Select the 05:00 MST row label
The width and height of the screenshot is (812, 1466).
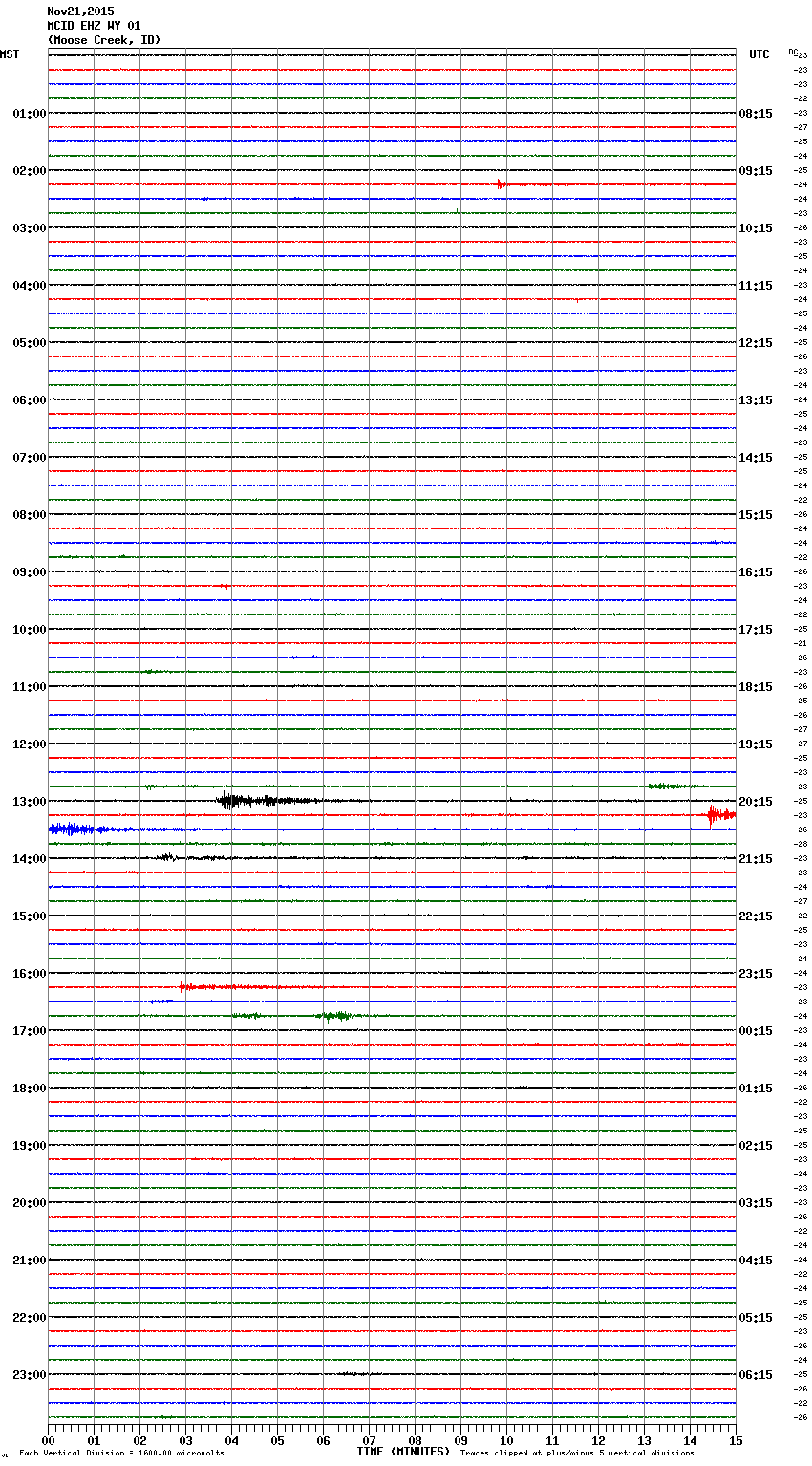pyautogui.click(x=29, y=343)
